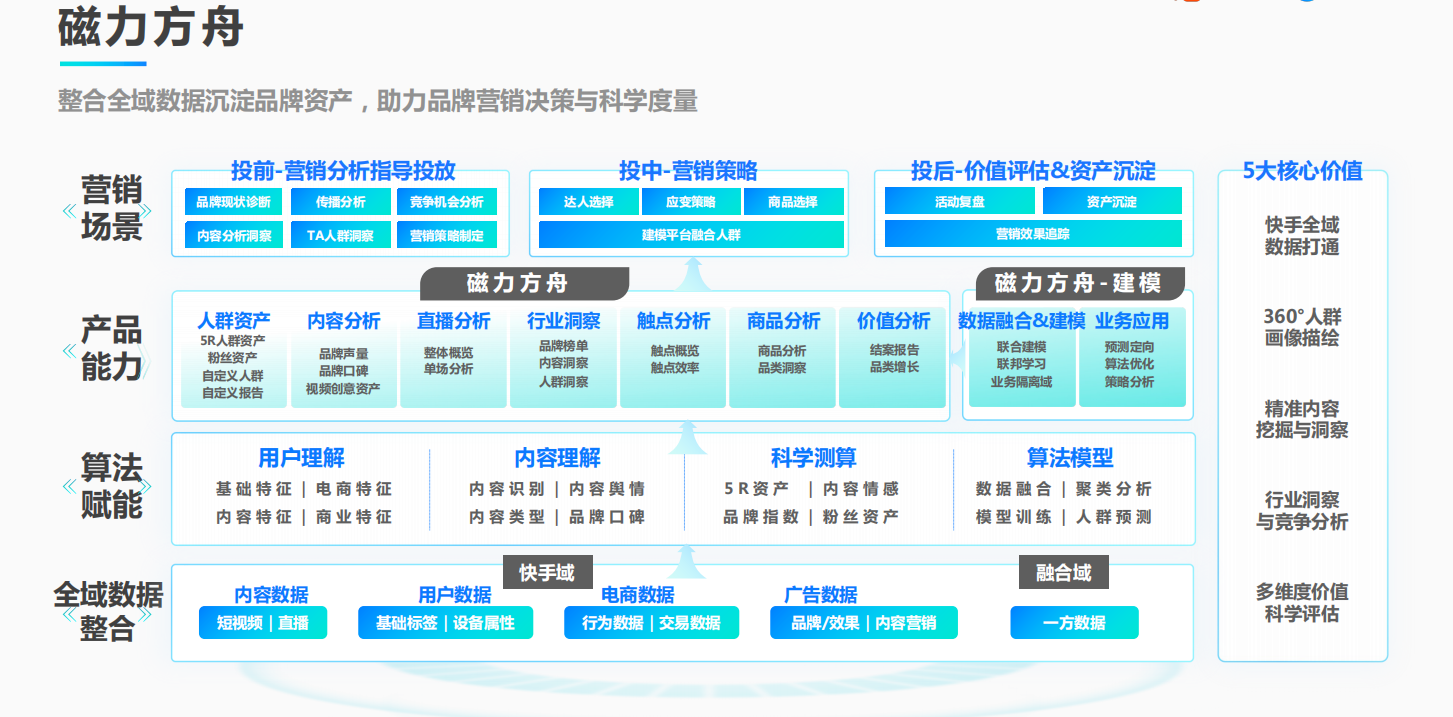1453x717 pixels.
Task: Open the 直播分析 card heading
Action: click(x=453, y=321)
